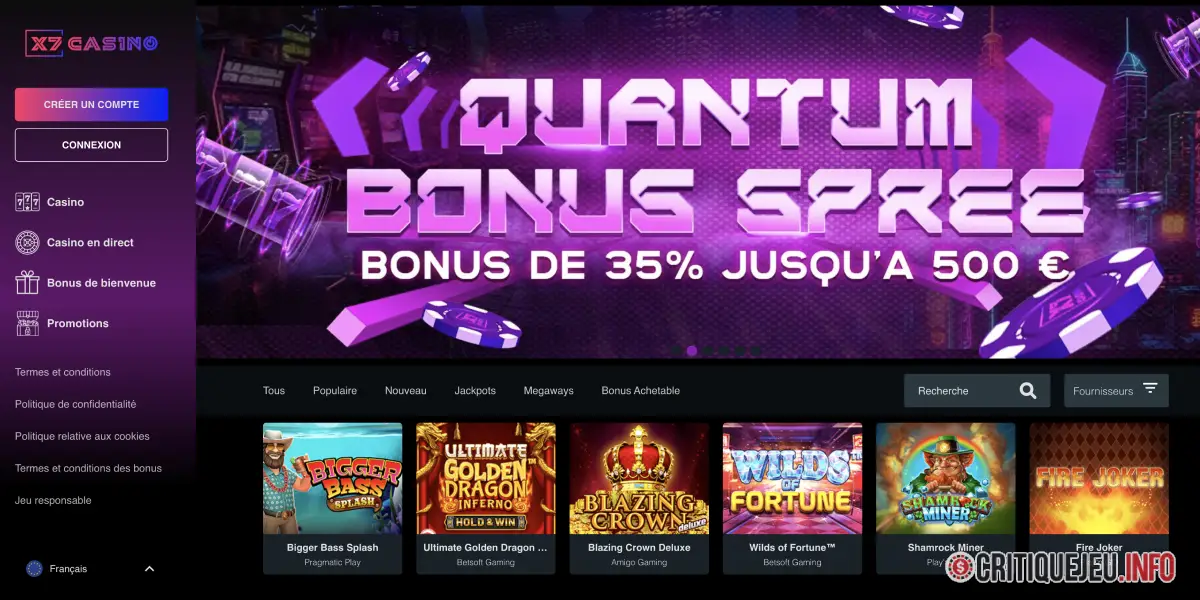Open the Bigger Bass Splash game thumbnail
1200x600 pixels.
(332, 479)
